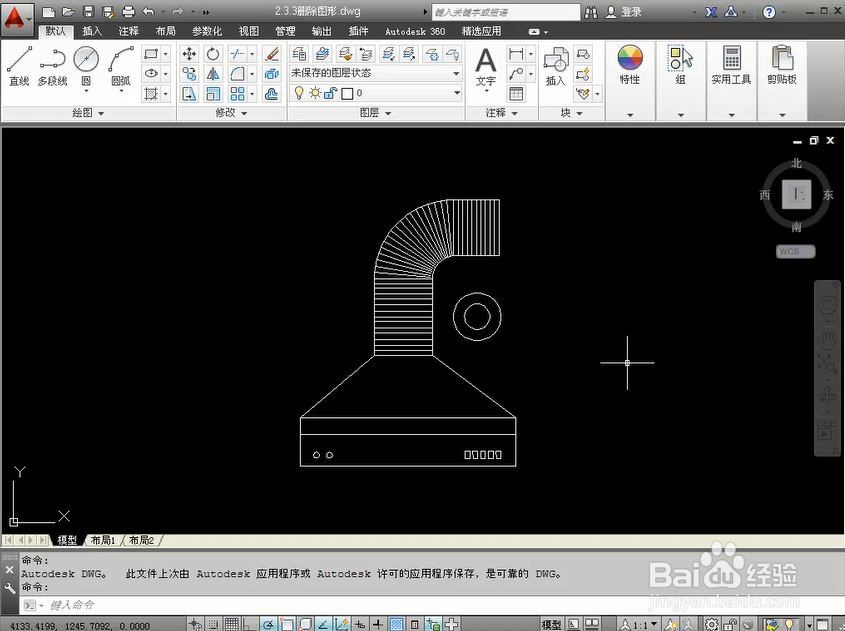Activate the Copy tool
845x631 pixels.
(x=189, y=73)
